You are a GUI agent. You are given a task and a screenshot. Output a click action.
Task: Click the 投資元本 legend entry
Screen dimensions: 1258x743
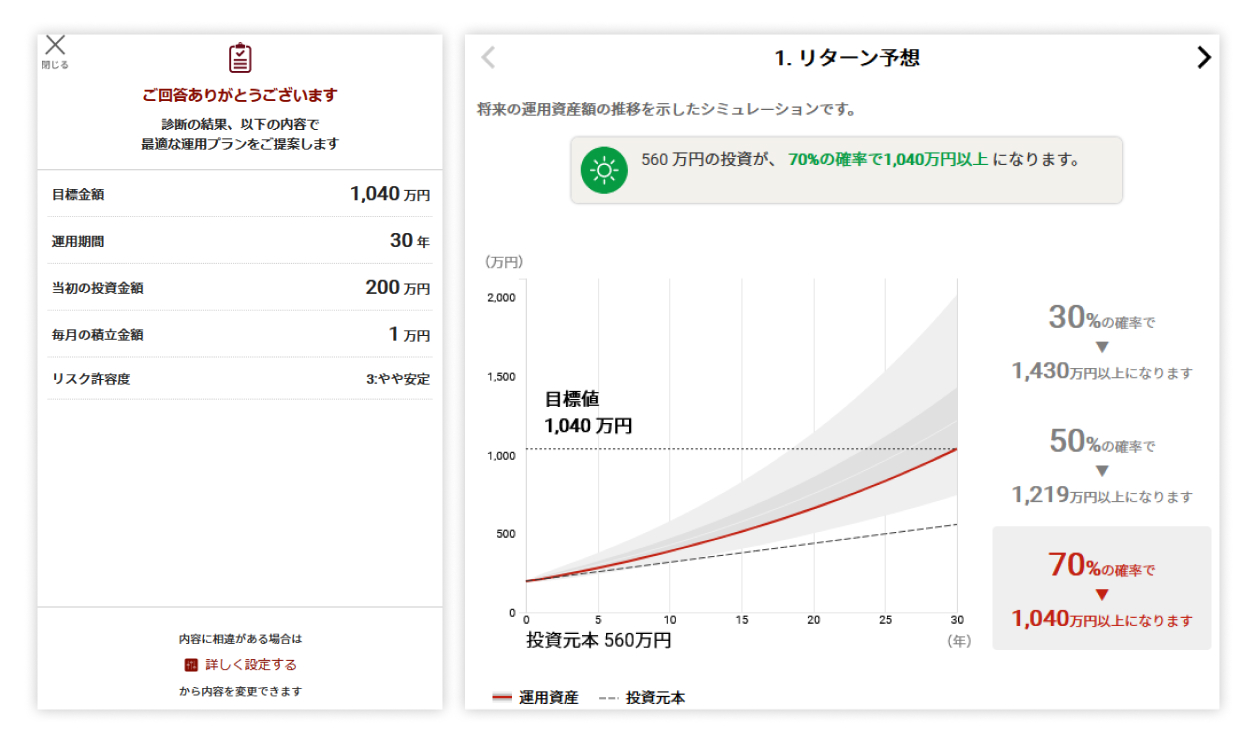642,698
